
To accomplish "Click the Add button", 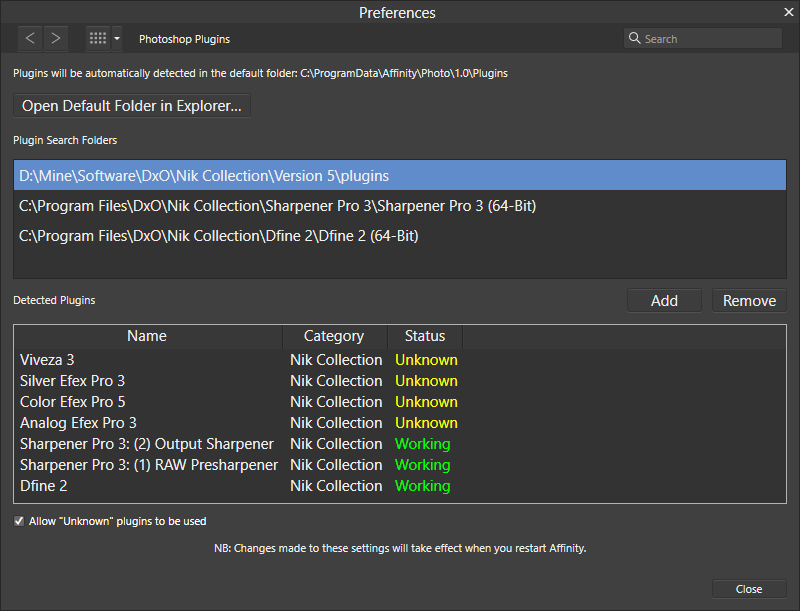I will coord(664,300).
